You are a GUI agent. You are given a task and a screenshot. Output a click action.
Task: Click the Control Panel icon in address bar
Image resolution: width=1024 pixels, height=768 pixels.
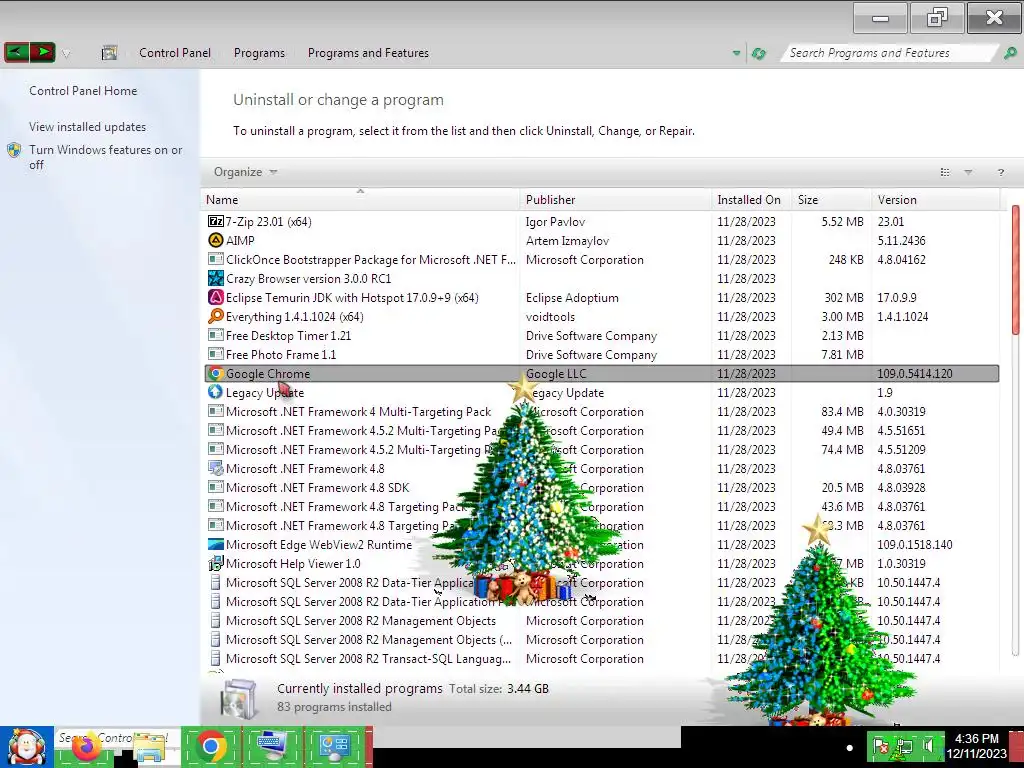pyautogui.click(x=109, y=53)
